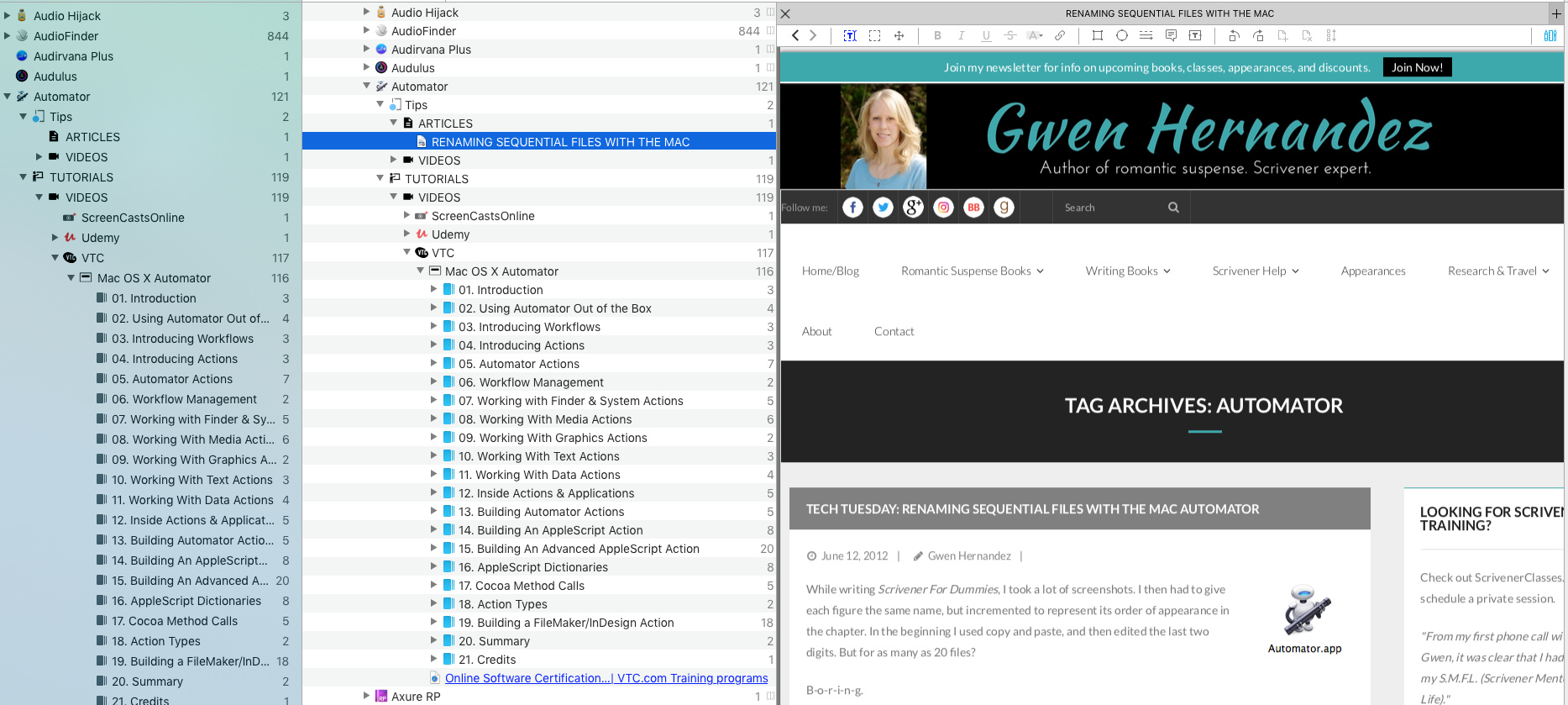Screen dimensions: 1568x705
Task: Select 10. Working With Text Actions in sidebar
Action: click(x=191, y=480)
